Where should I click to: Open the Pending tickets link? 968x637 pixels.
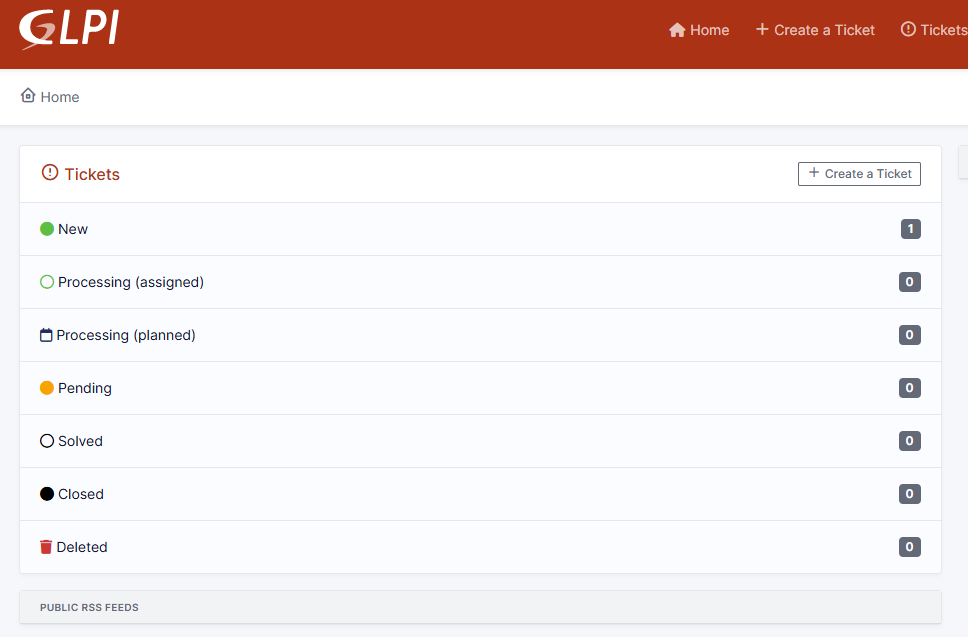[85, 388]
